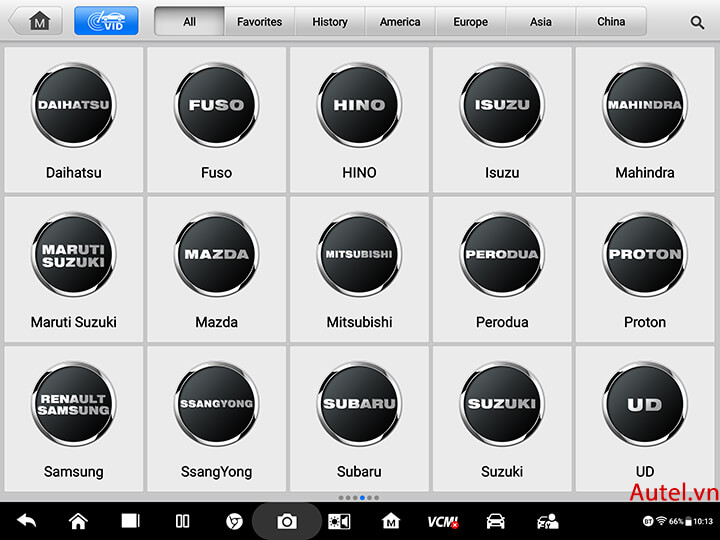This screenshot has height=540, width=720.
Task: Launch the Chrome browser icon
Action: tap(234, 522)
